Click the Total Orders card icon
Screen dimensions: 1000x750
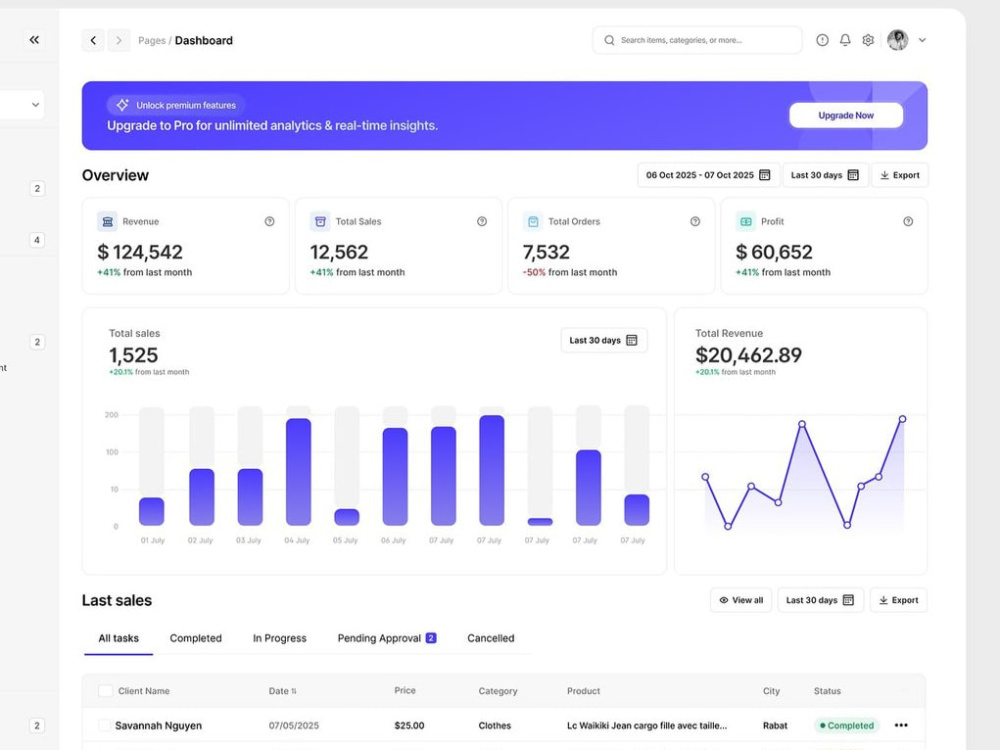click(533, 221)
